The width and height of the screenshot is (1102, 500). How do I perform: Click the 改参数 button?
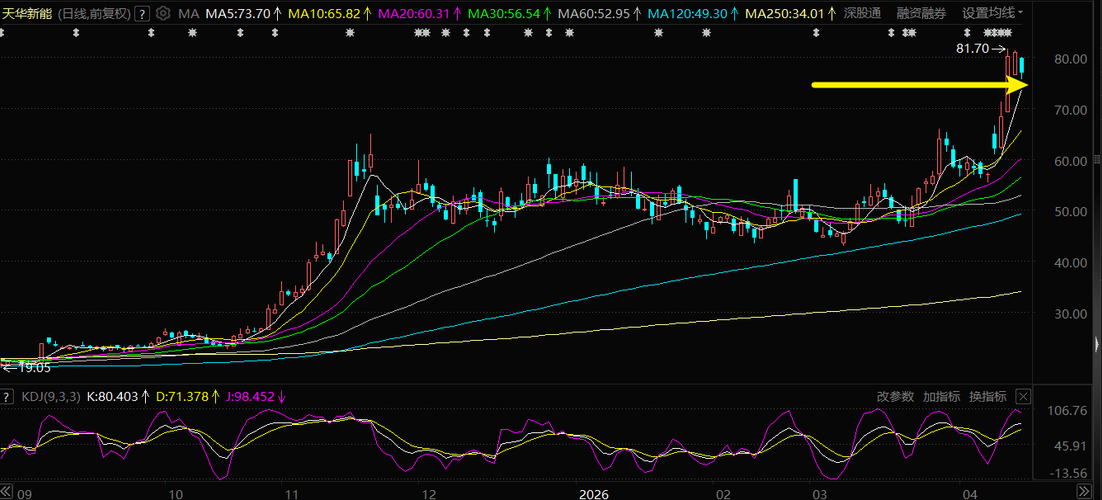point(895,396)
